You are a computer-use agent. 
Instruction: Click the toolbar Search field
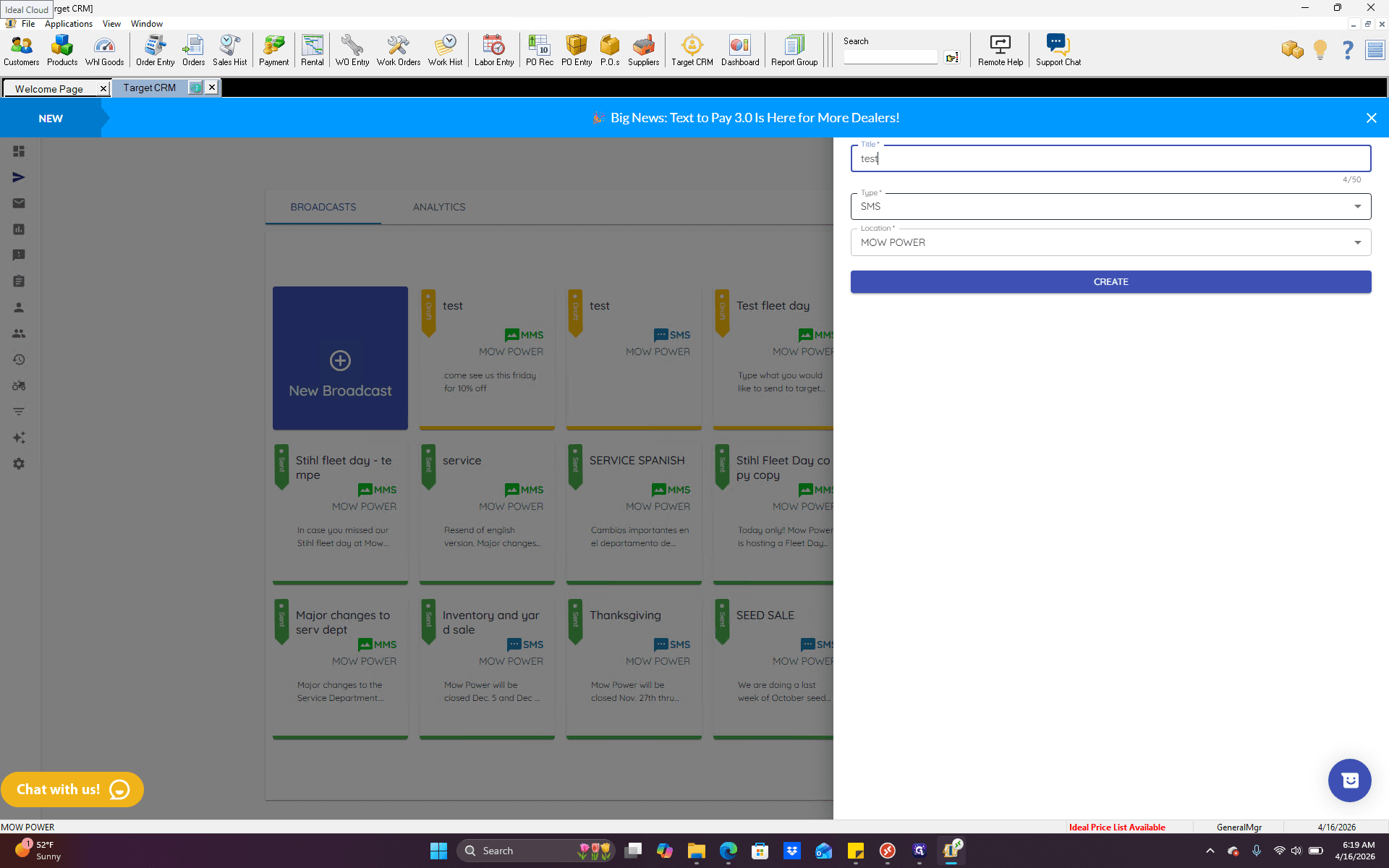[x=890, y=57]
